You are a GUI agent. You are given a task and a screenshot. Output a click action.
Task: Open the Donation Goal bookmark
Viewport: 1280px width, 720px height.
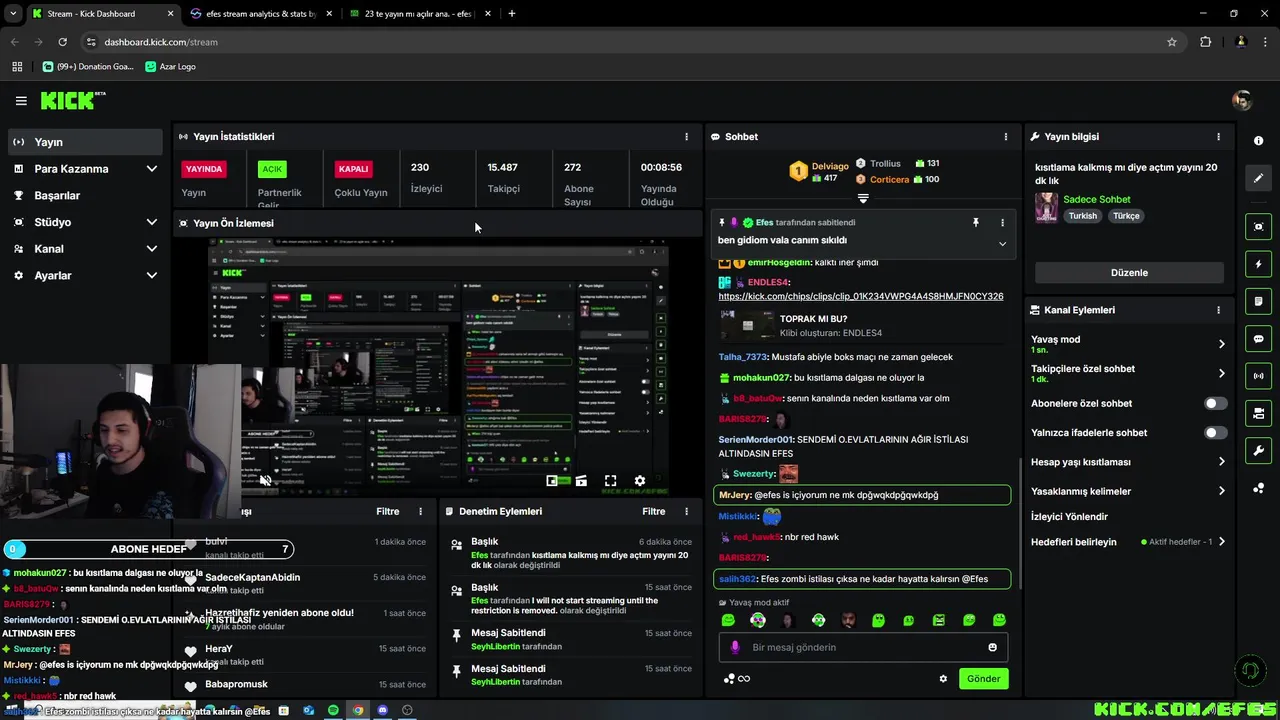click(x=88, y=66)
